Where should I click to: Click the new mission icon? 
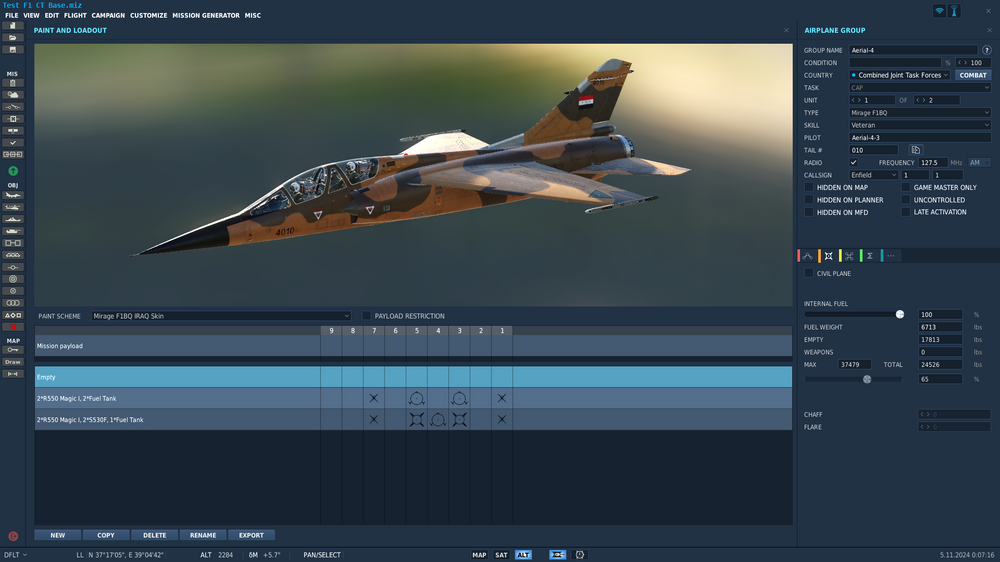pos(13,26)
